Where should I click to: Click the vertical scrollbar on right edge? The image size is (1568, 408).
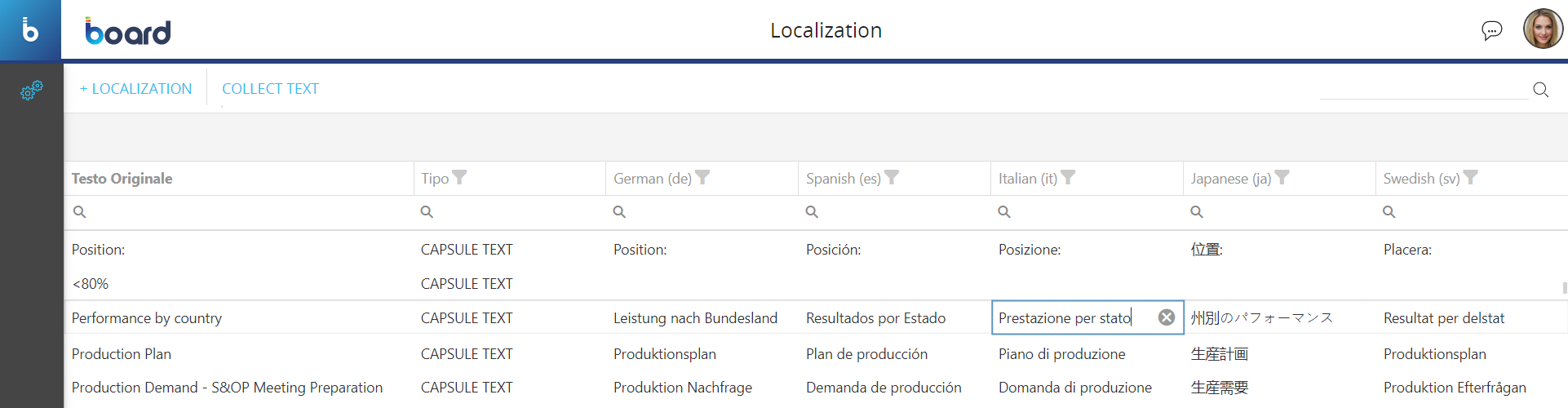pyautogui.click(x=1564, y=287)
